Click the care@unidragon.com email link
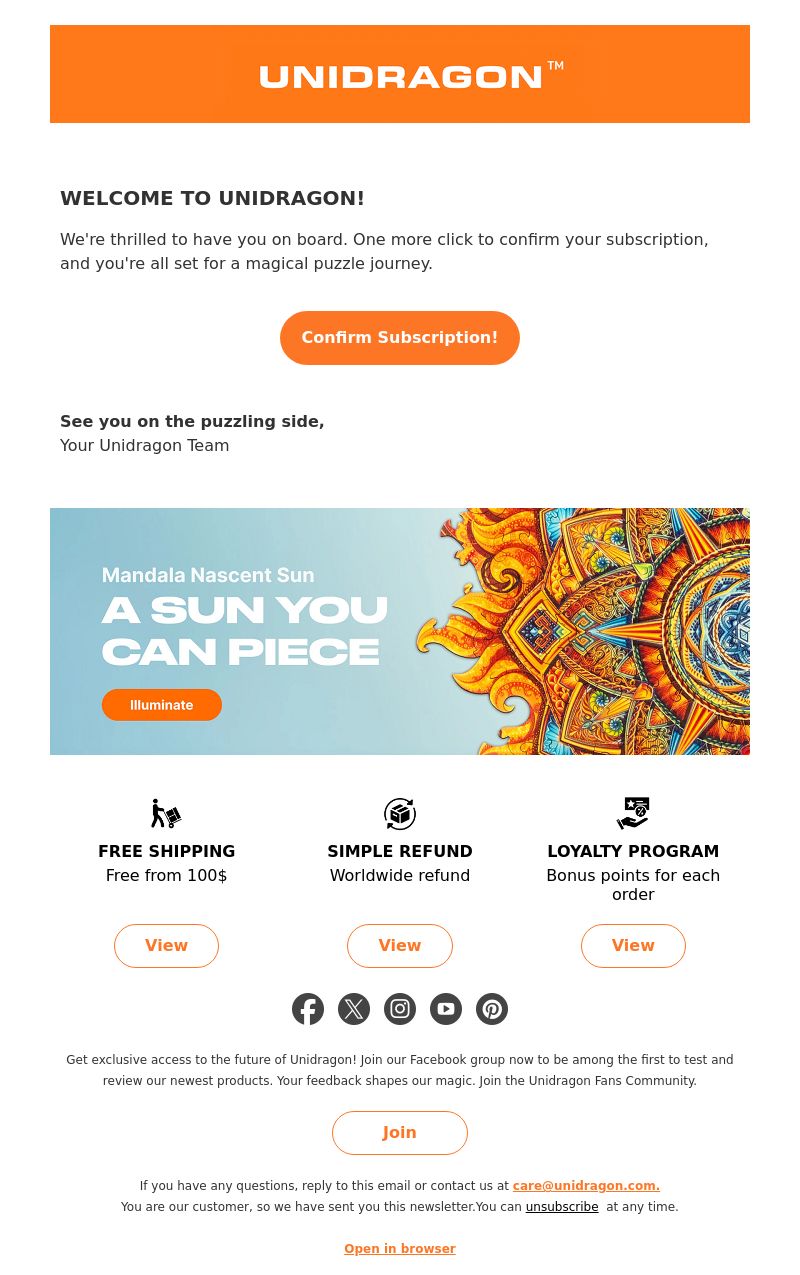The height and width of the screenshot is (1275, 800). pyautogui.click(x=586, y=1186)
